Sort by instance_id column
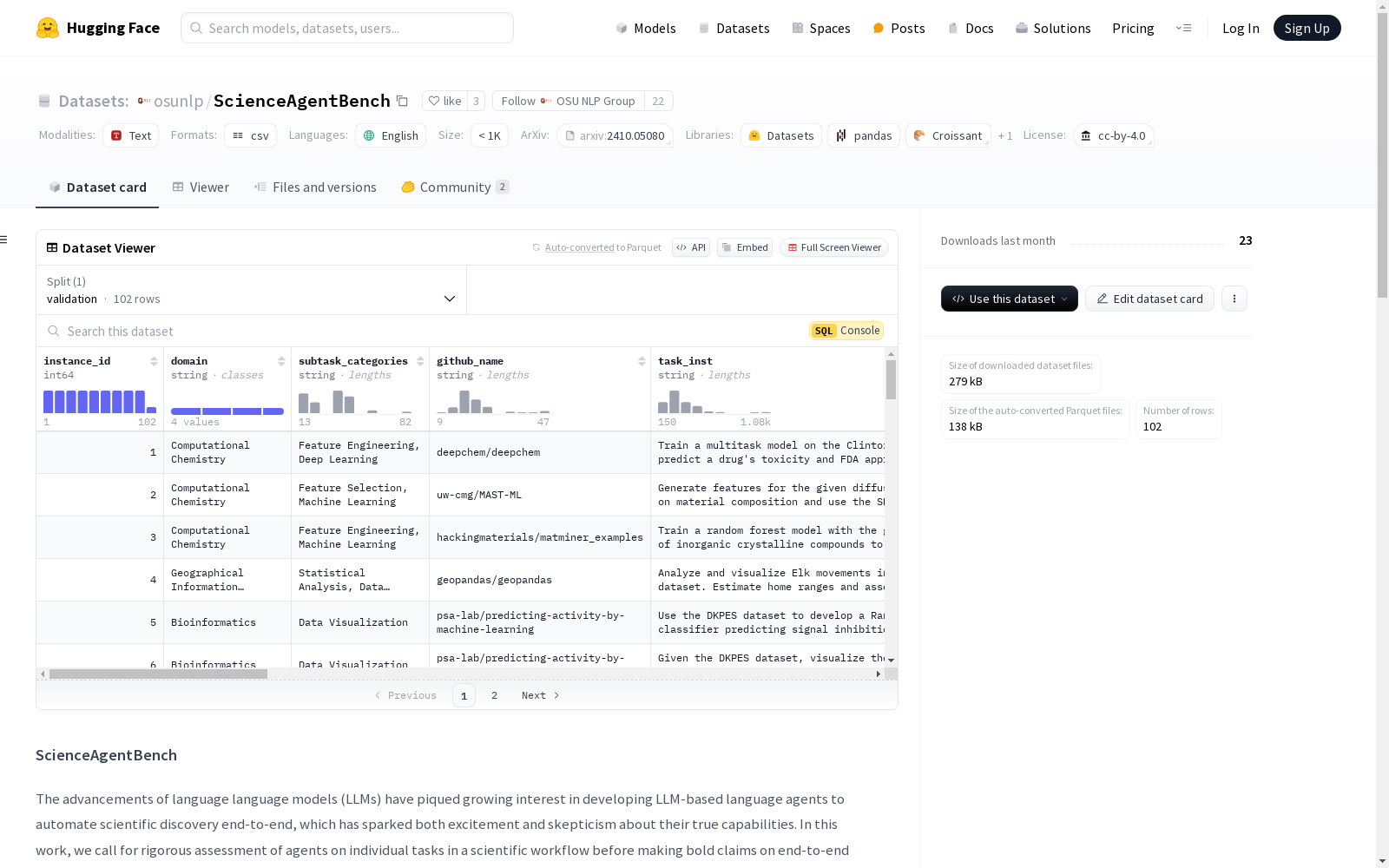 (154, 361)
